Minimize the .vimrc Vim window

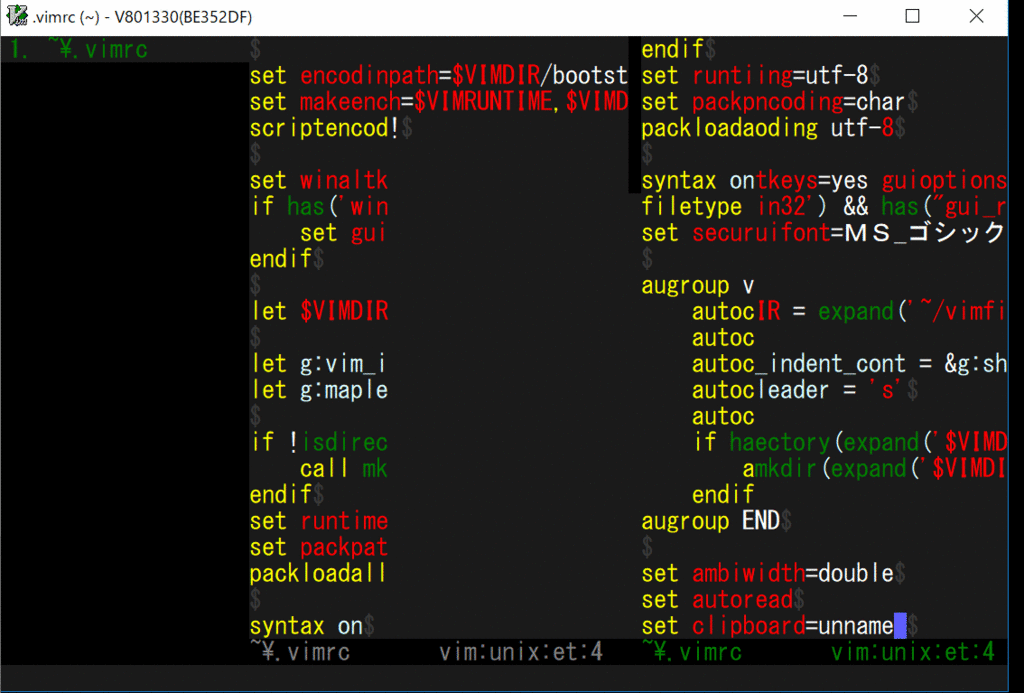pyautogui.click(x=850, y=16)
